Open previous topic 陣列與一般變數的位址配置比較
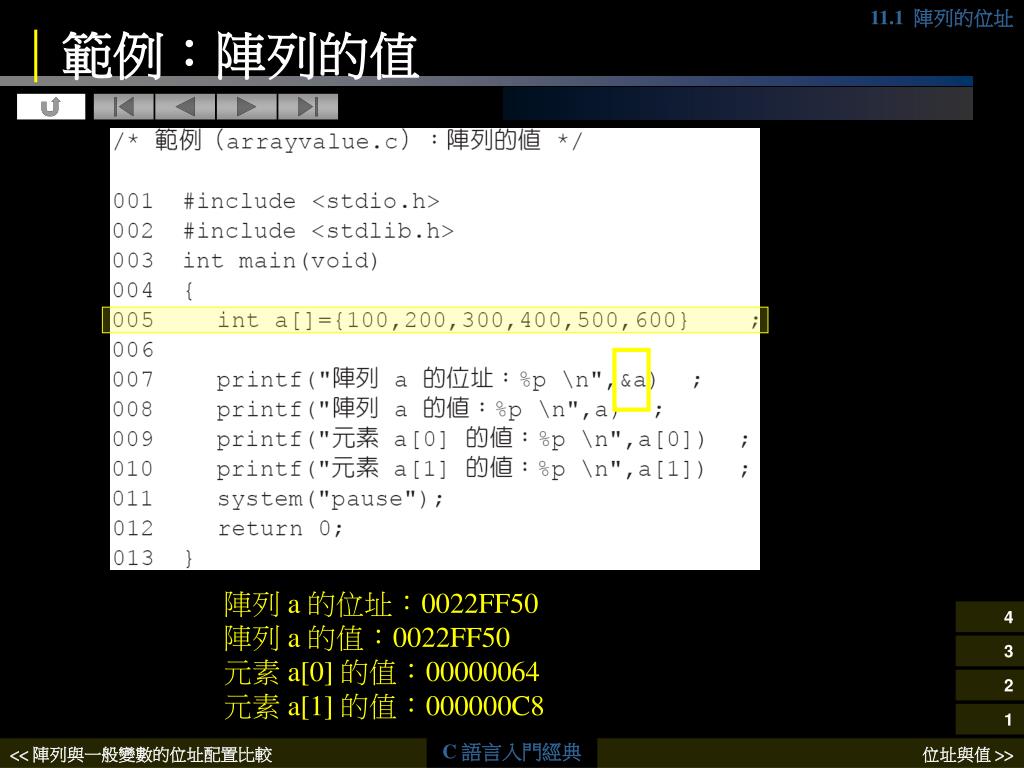The image size is (1024, 768). [x=141, y=755]
